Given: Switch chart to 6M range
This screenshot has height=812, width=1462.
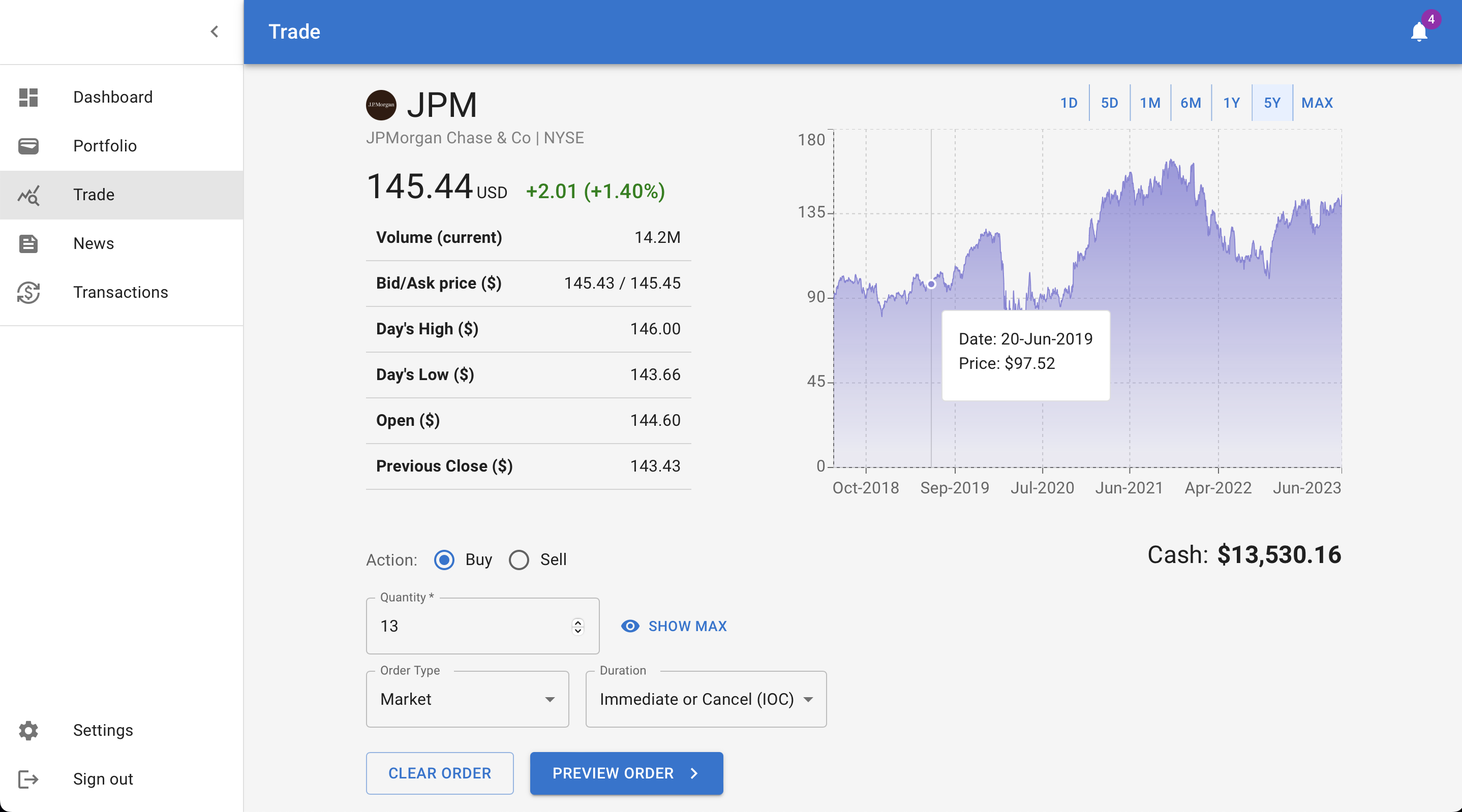Looking at the screenshot, I should [x=1191, y=103].
